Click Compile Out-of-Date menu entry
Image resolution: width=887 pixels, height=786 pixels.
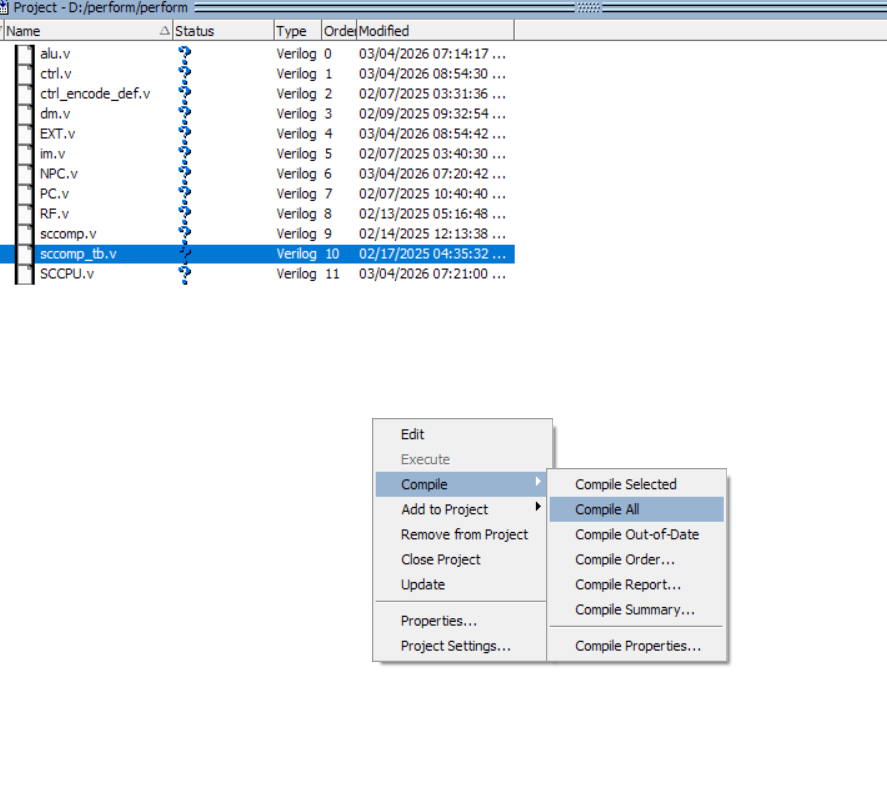click(636, 534)
